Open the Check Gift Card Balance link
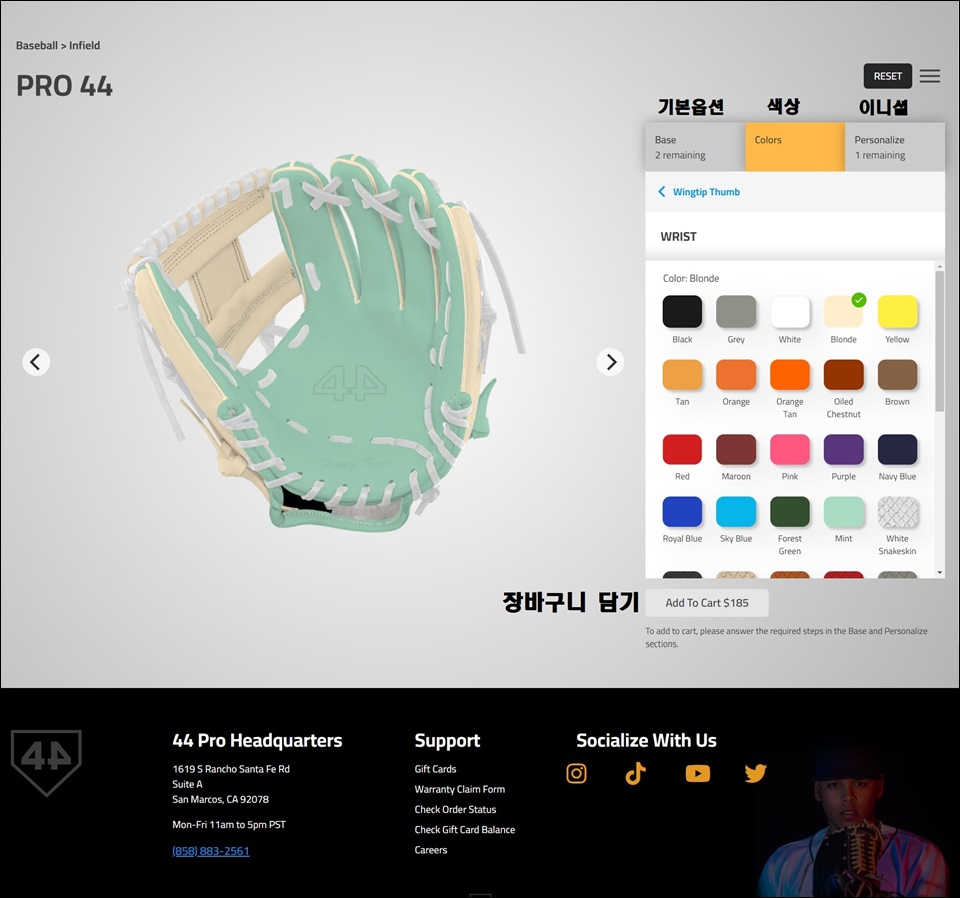Image resolution: width=960 pixels, height=898 pixels. point(465,829)
